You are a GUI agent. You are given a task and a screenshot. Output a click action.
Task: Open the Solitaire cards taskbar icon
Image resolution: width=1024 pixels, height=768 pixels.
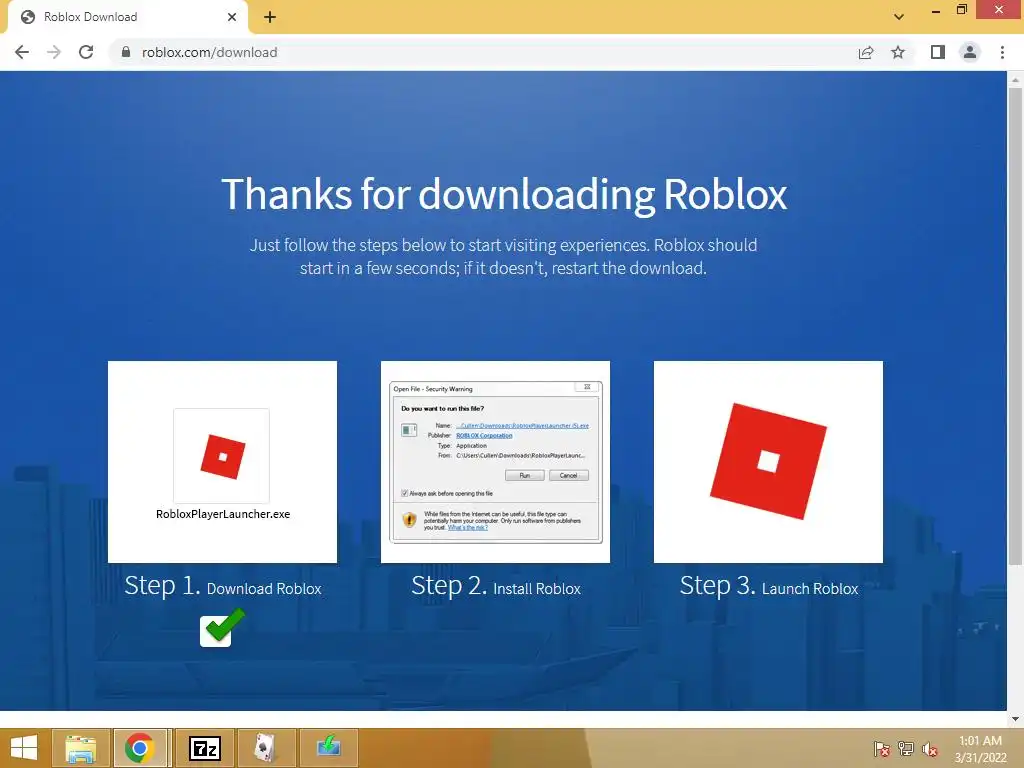pos(266,748)
